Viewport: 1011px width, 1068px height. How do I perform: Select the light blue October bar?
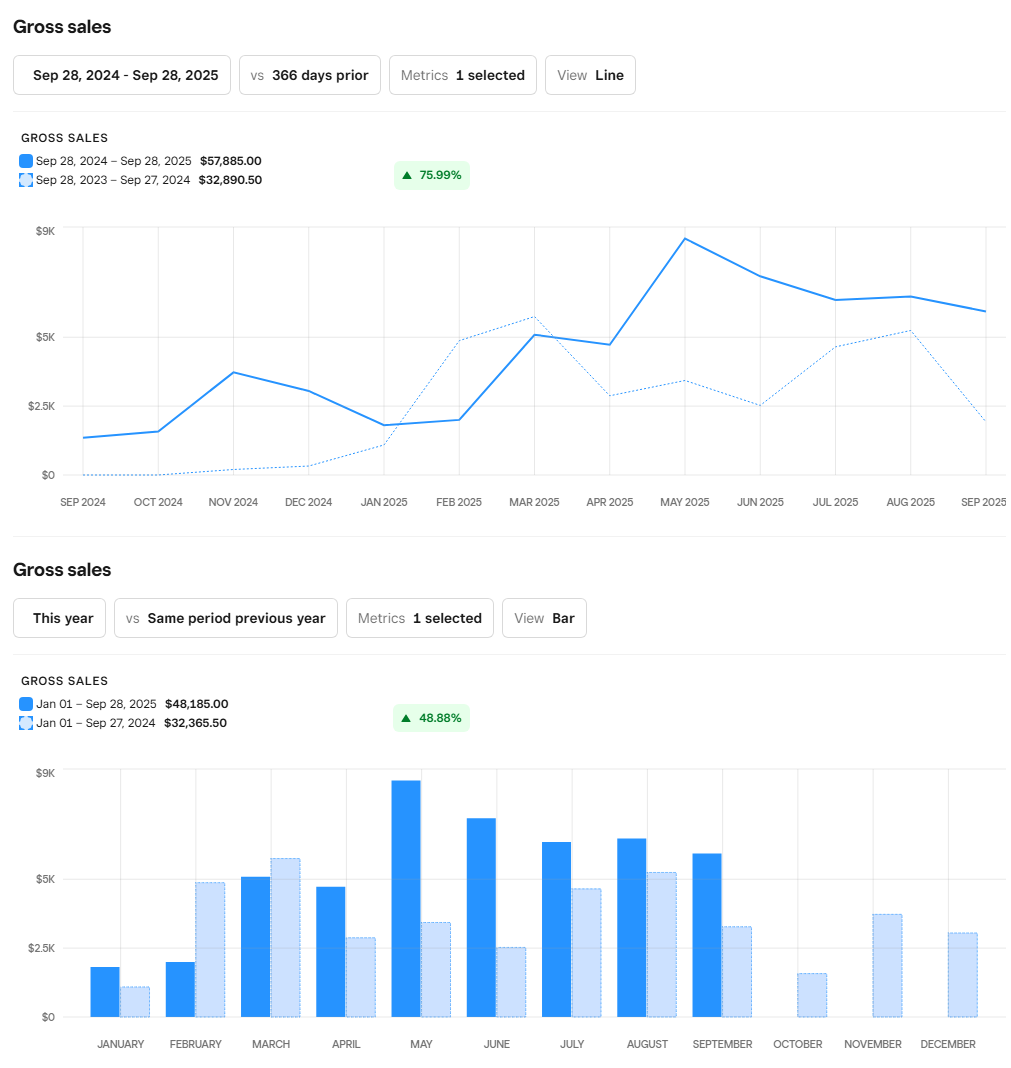[812, 994]
